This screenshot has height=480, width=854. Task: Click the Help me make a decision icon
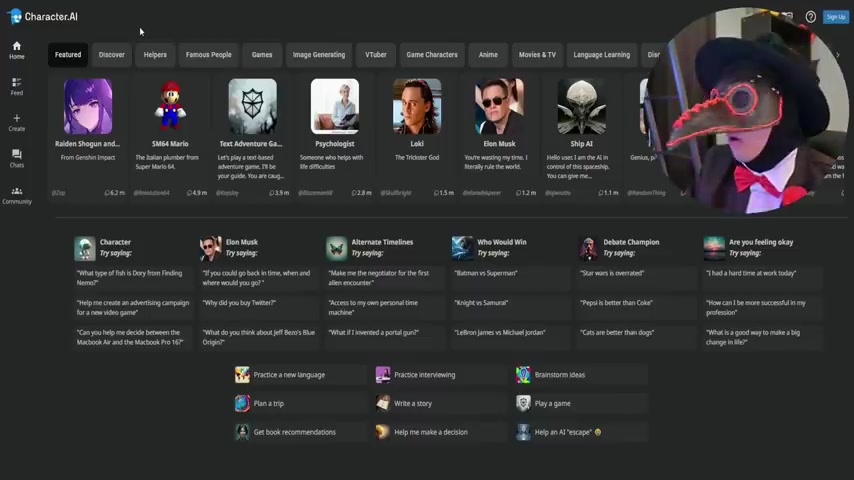click(383, 432)
